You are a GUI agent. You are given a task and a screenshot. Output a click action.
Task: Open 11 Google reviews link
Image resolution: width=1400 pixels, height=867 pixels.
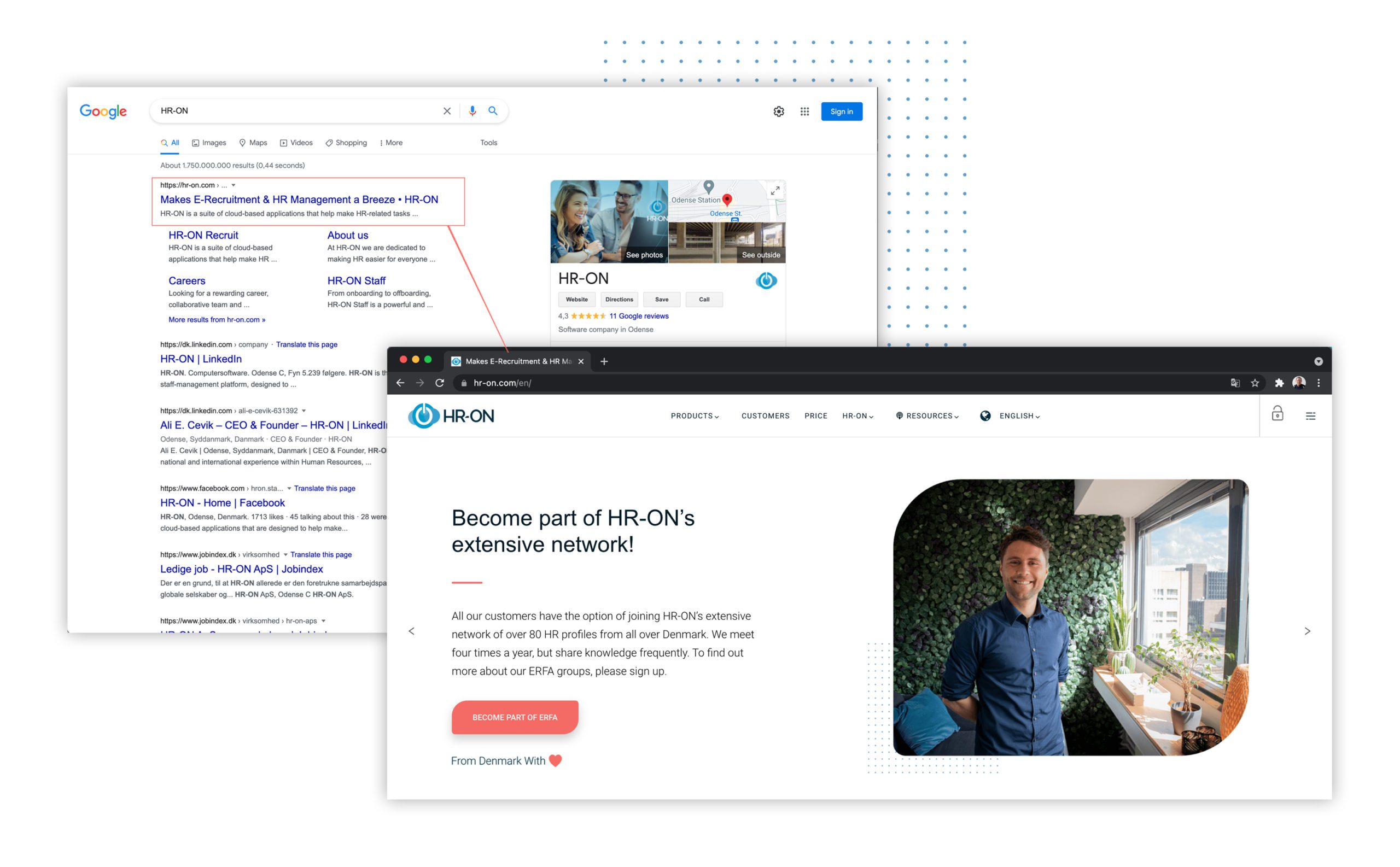(x=638, y=316)
